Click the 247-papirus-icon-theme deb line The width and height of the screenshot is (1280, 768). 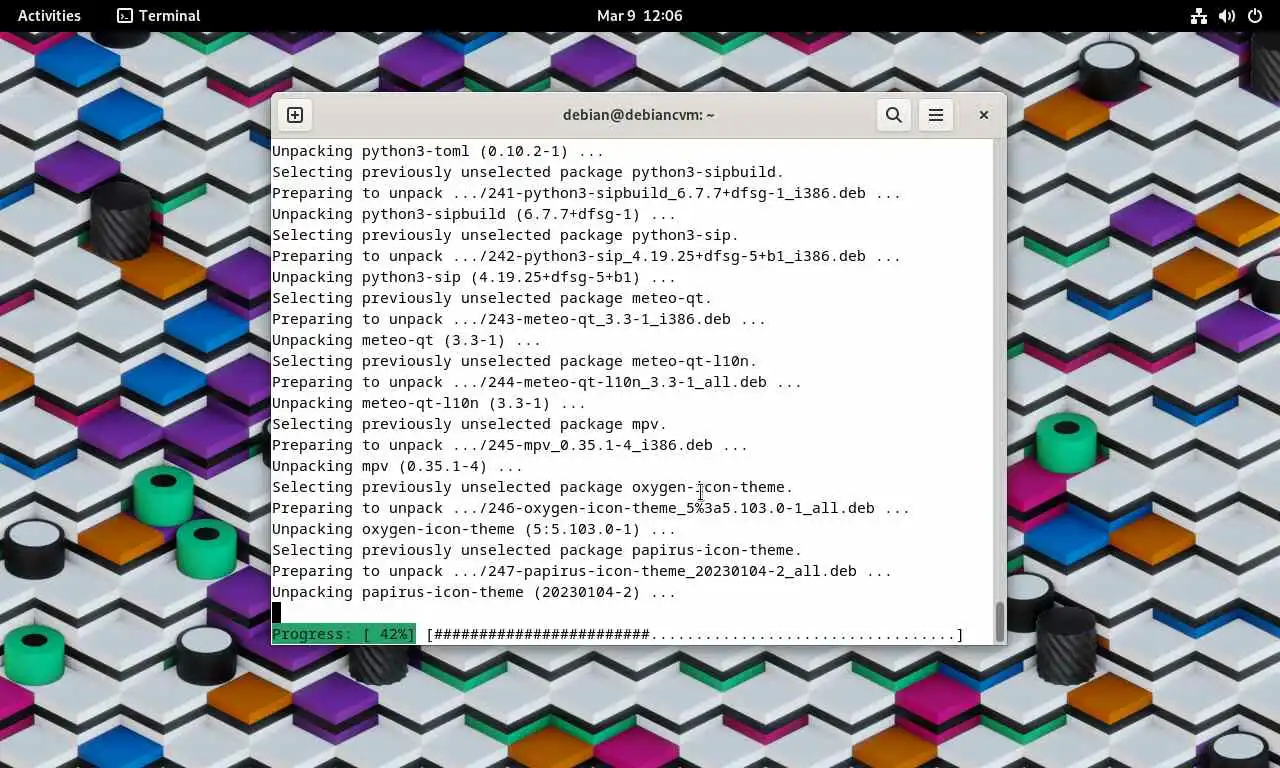point(582,571)
